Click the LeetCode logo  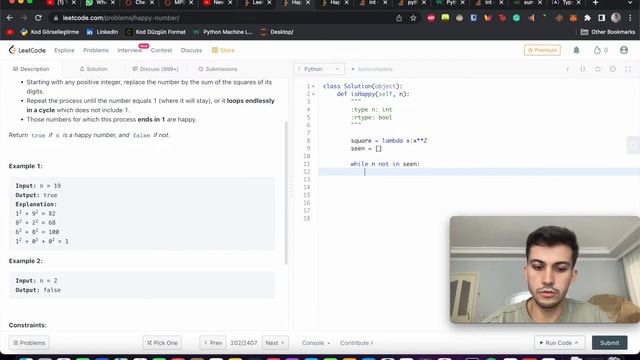click(x=27, y=50)
